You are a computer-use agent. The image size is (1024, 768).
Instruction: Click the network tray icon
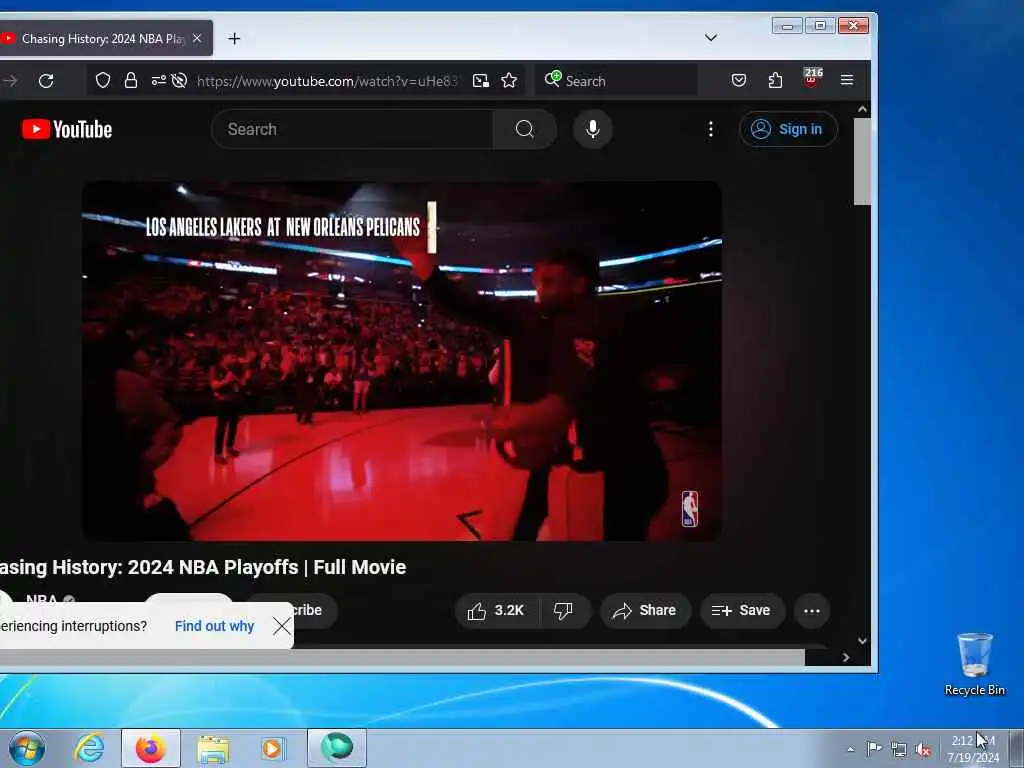pyautogui.click(x=899, y=750)
